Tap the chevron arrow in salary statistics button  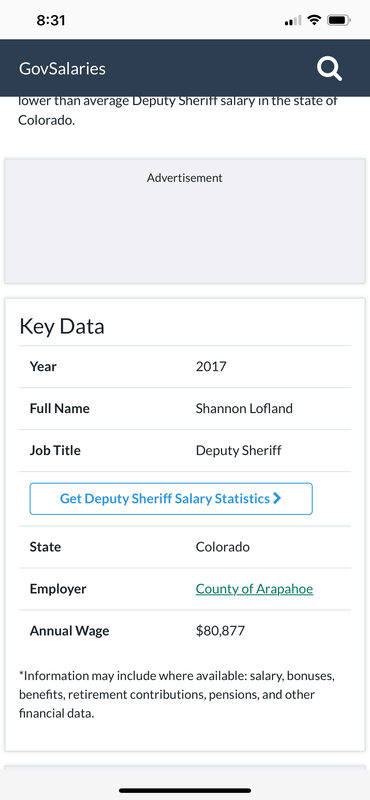point(277,498)
